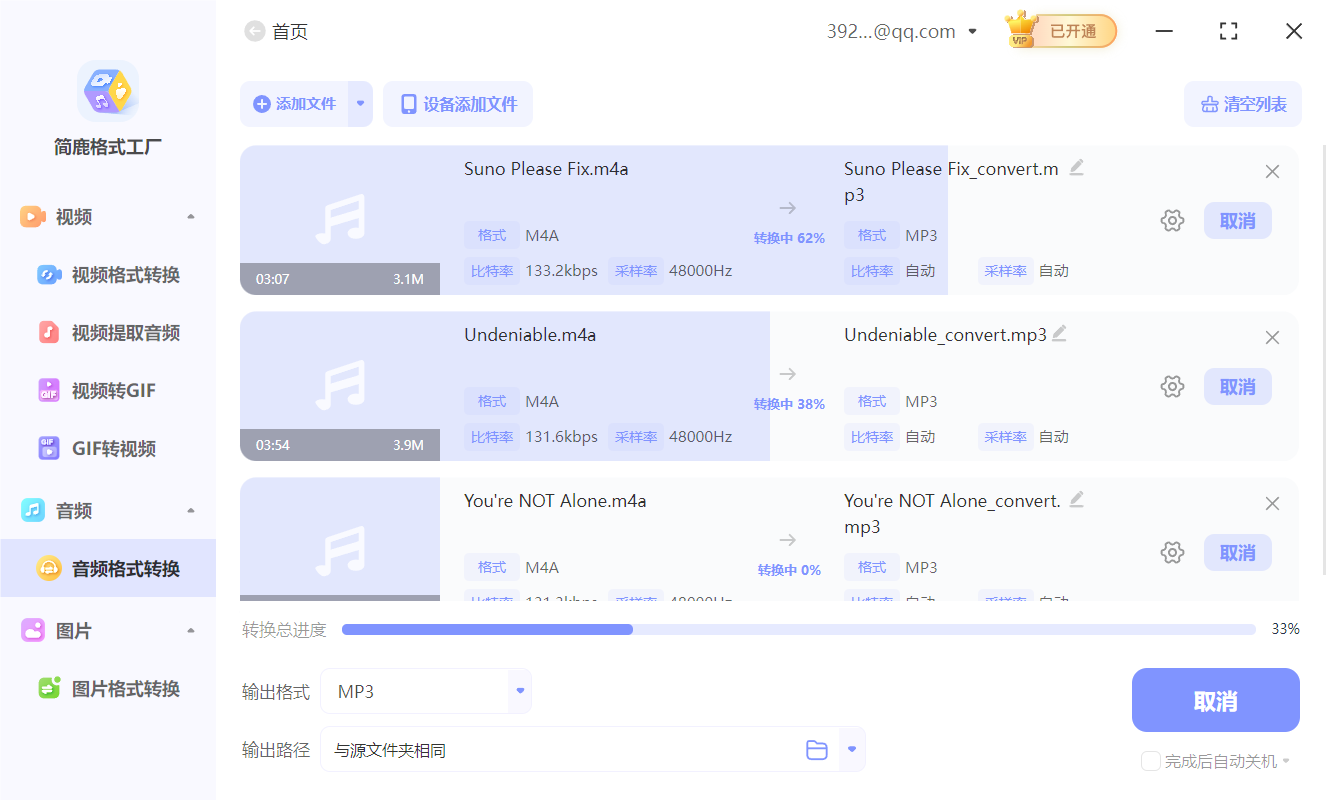Expand the shutdown option dropdown arrow
Viewport: 1326px width, 800px height.
1285,761
